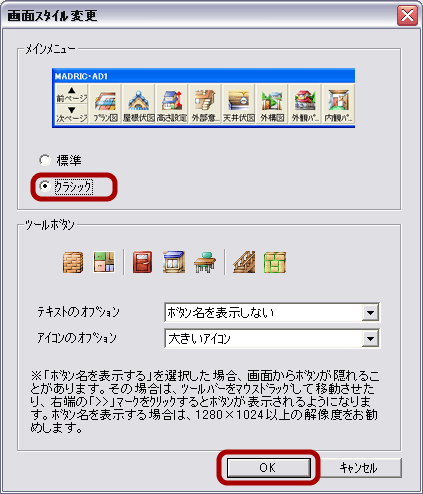Expand the アイコンのオプション dropdown arrow
Viewport: 423px width, 494px height.
[x=370, y=339]
